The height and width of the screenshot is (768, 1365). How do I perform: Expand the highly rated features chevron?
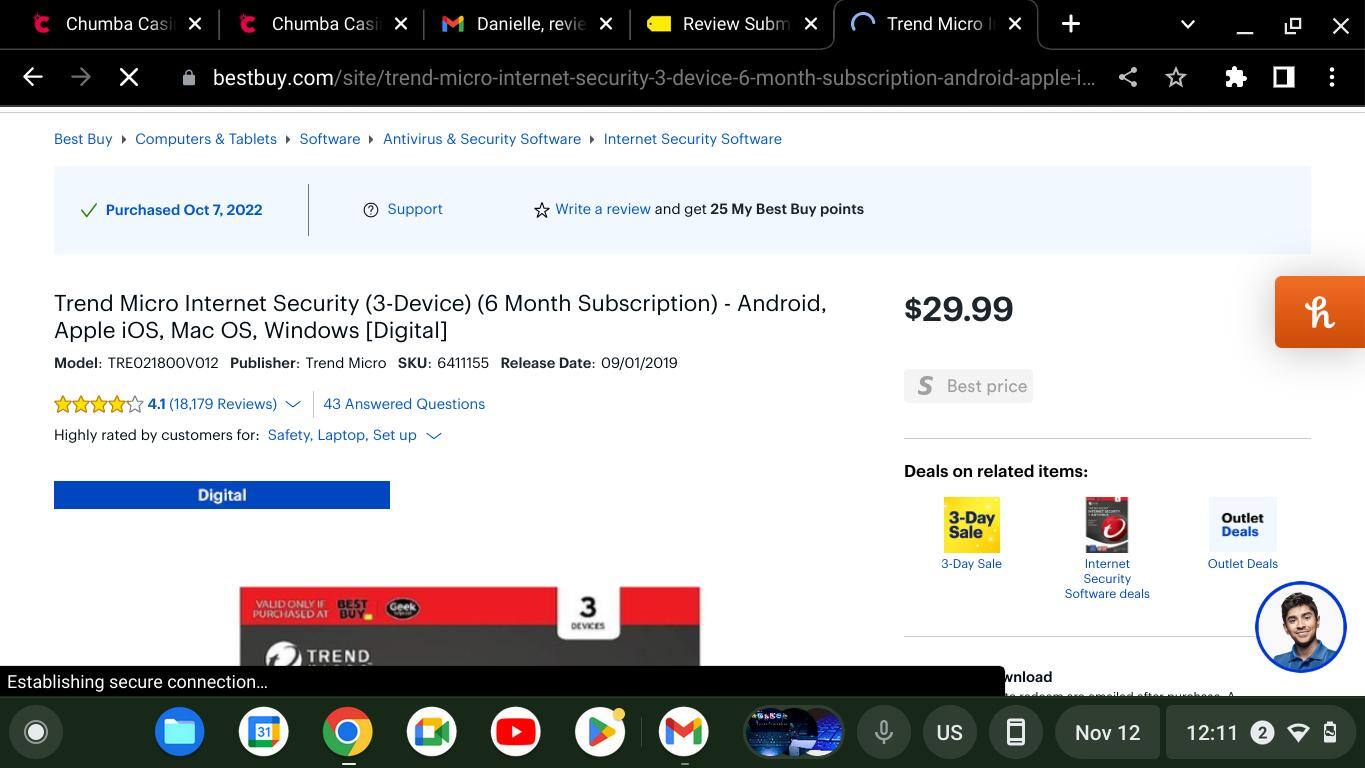[x=434, y=436]
